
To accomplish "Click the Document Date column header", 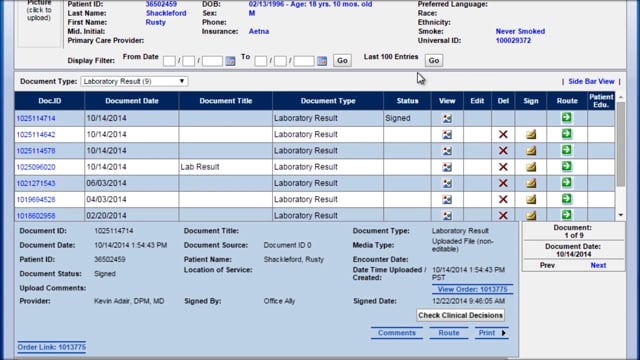I will pos(131,101).
